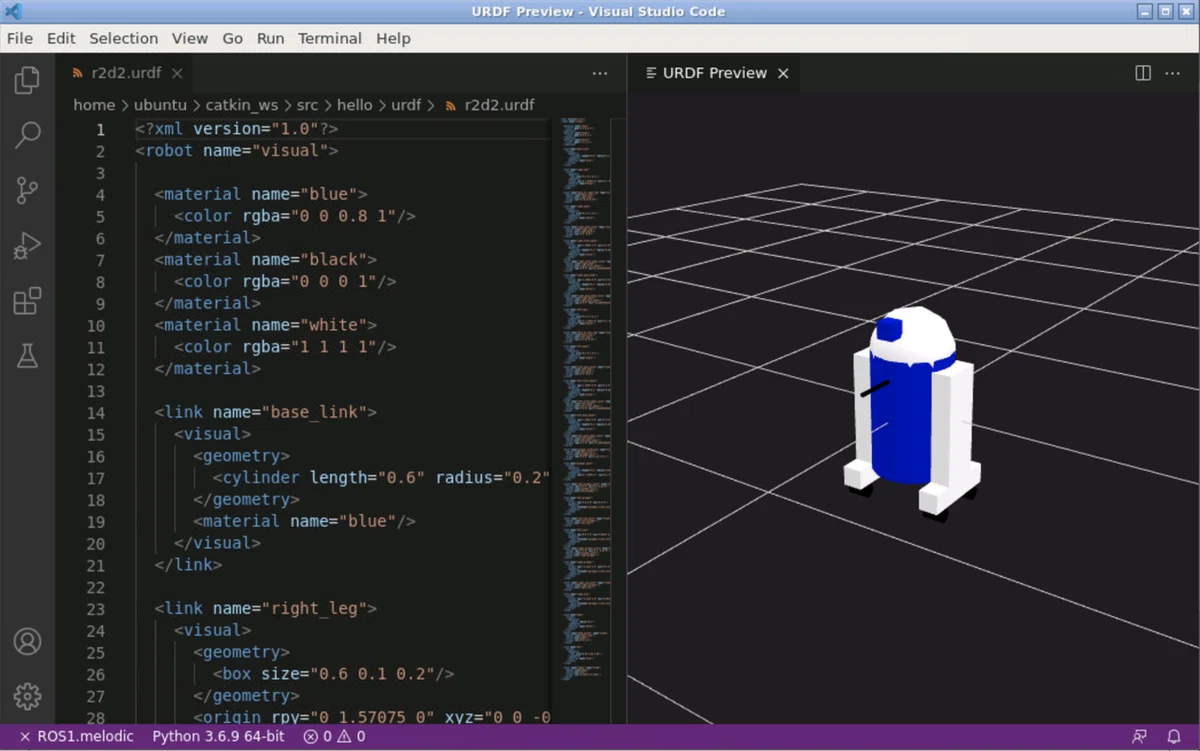Open the Manage gear icon
Viewport: 1200px width, 751px height.
pyautogui.click(x=27, y=696)
